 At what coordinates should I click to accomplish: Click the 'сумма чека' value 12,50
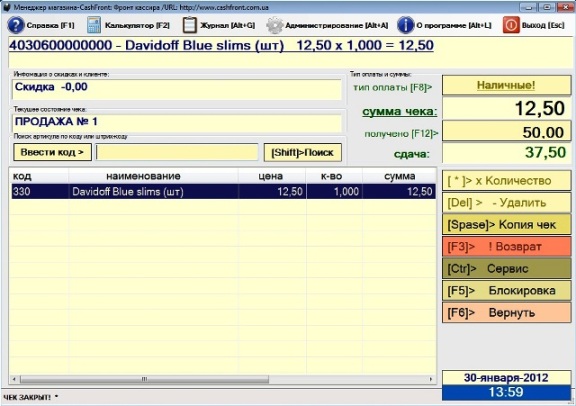(x=506, y=108)
